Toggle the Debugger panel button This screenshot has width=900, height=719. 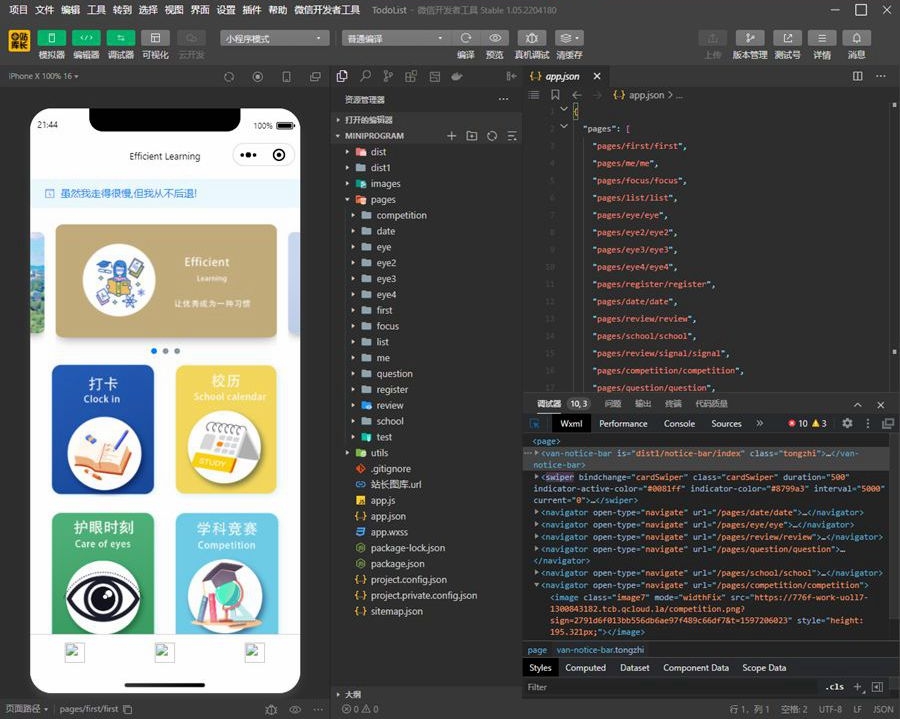click(x=120, y=38)
